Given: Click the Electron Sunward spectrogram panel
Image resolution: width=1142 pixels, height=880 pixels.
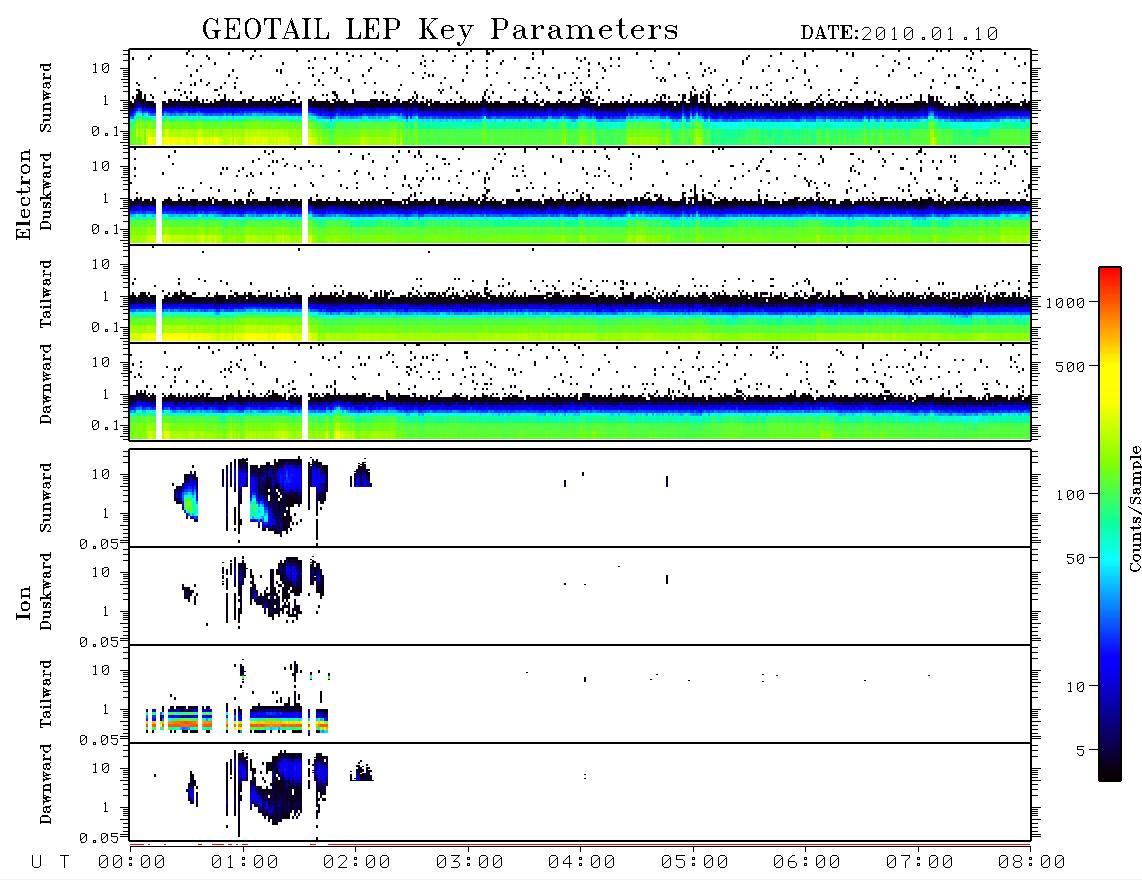Looking at the screenshot, I should (580, 98).
